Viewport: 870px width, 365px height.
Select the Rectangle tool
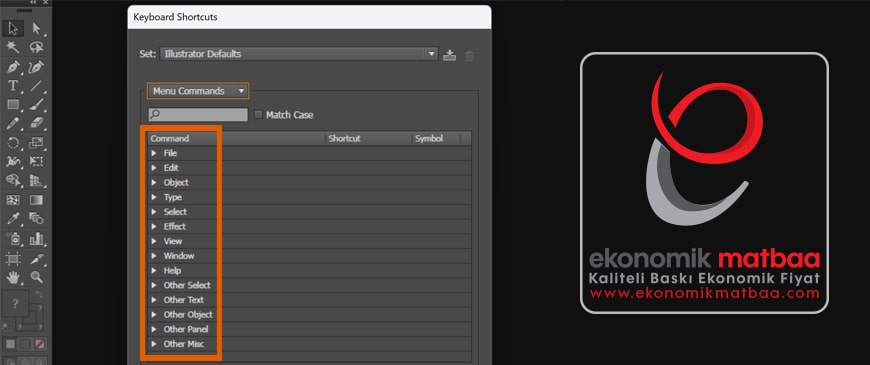click(13, 104)
